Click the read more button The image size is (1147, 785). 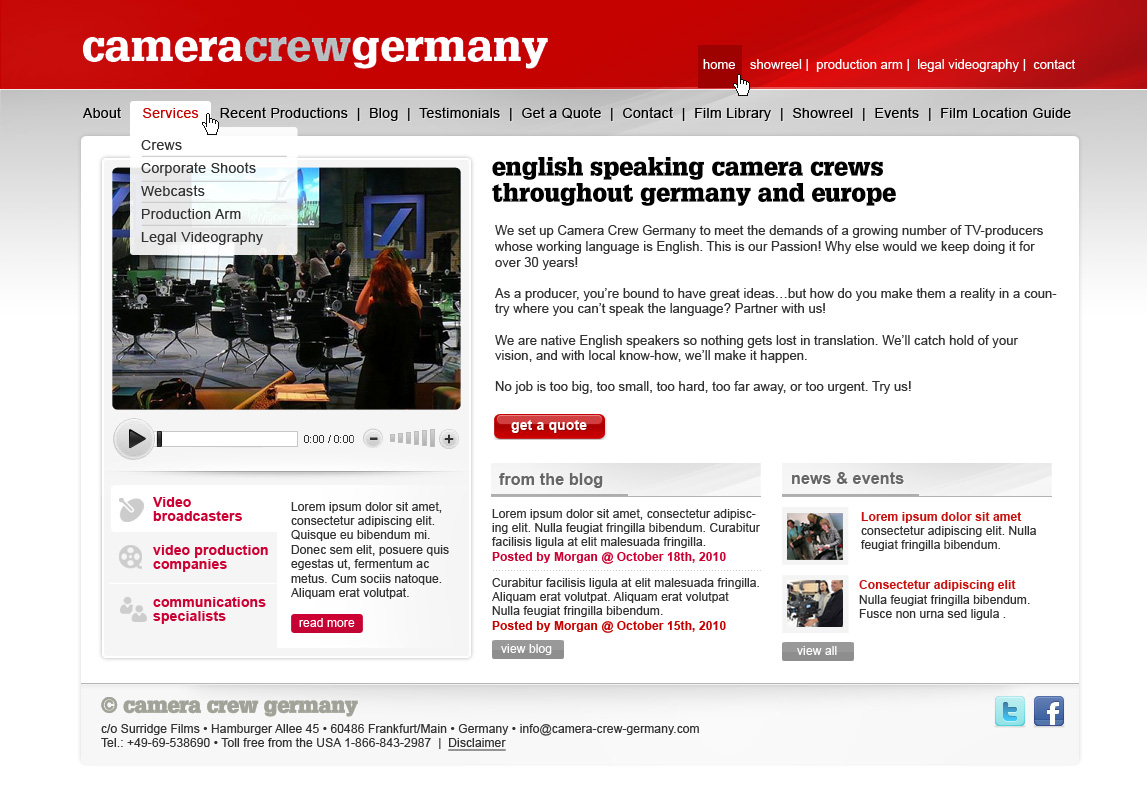coord(326,623)
